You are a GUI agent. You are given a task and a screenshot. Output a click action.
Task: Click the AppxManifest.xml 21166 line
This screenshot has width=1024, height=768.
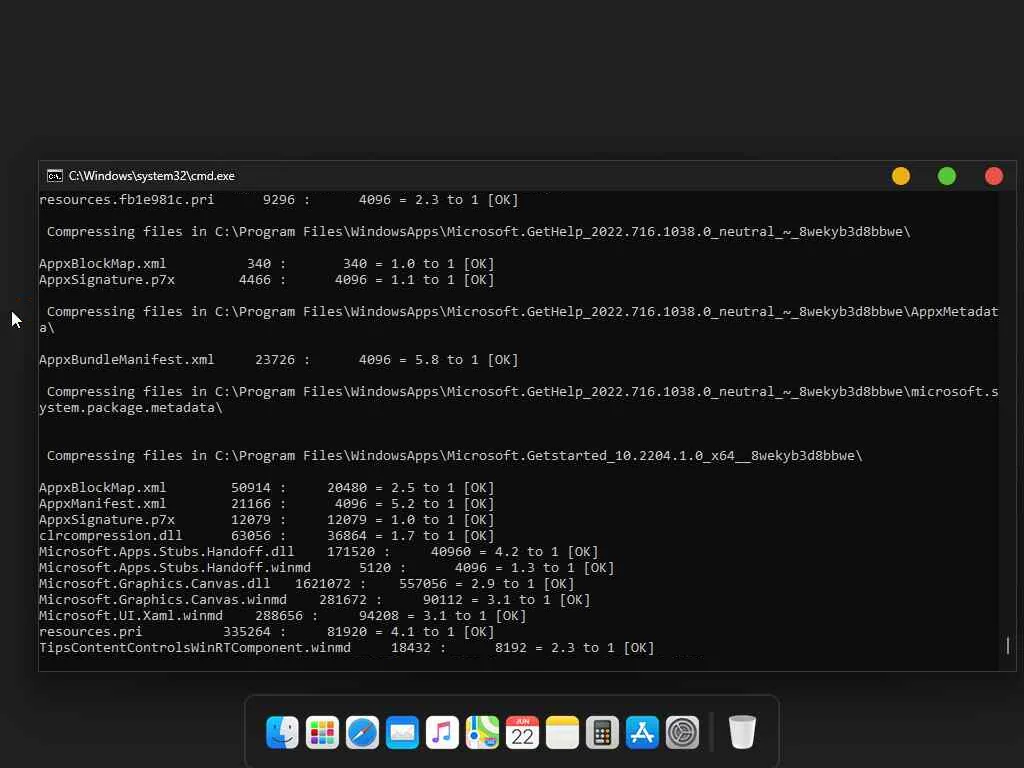pos(267,504)
